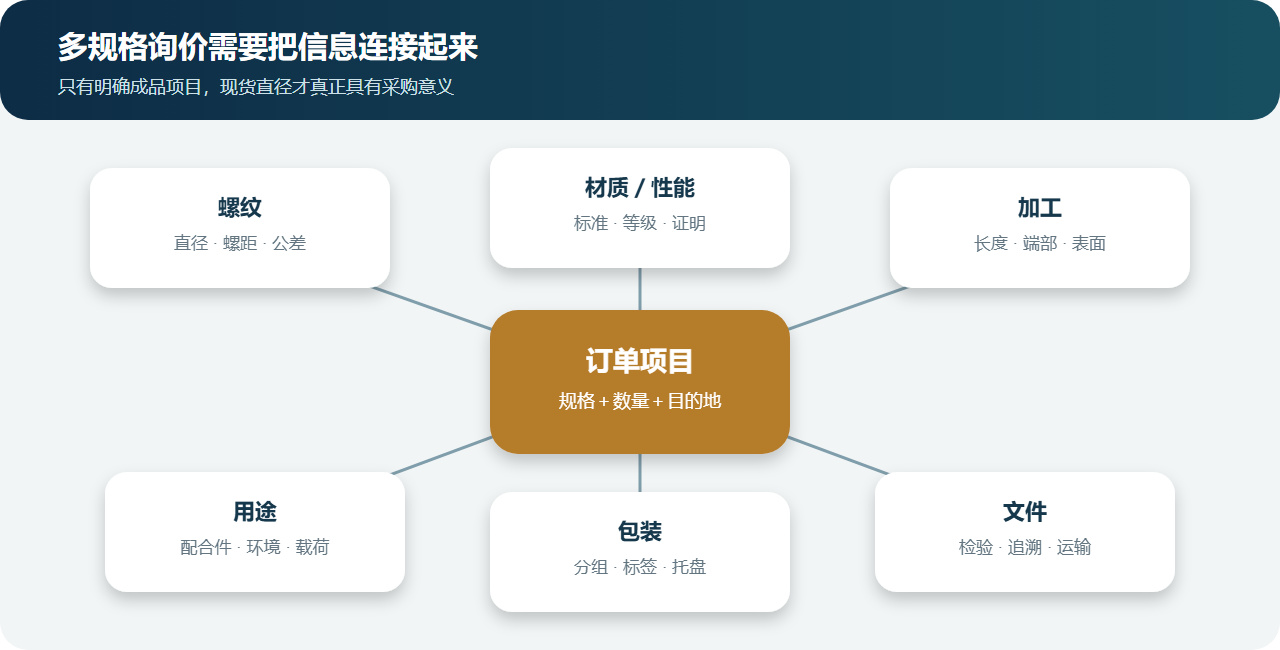
Task: Select the 螺纹 card heading
Action: (x=240, y=208)
